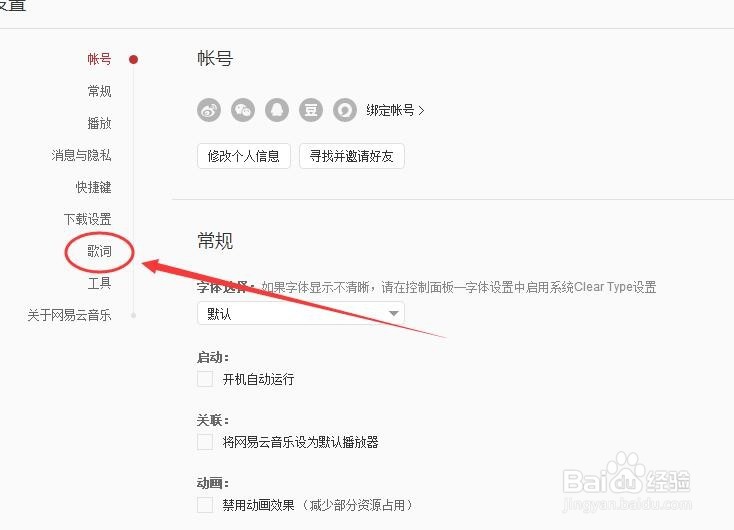Screen dimensions: 734x530
Task: Click the Weibo account binding icon
Action: (x=209, y=110)
